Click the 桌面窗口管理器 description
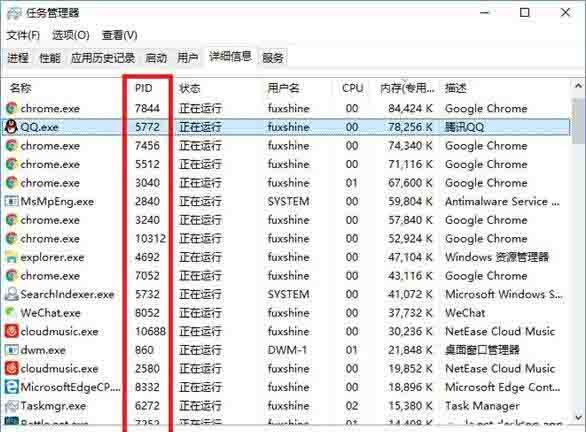 click(x=482, y=350)
